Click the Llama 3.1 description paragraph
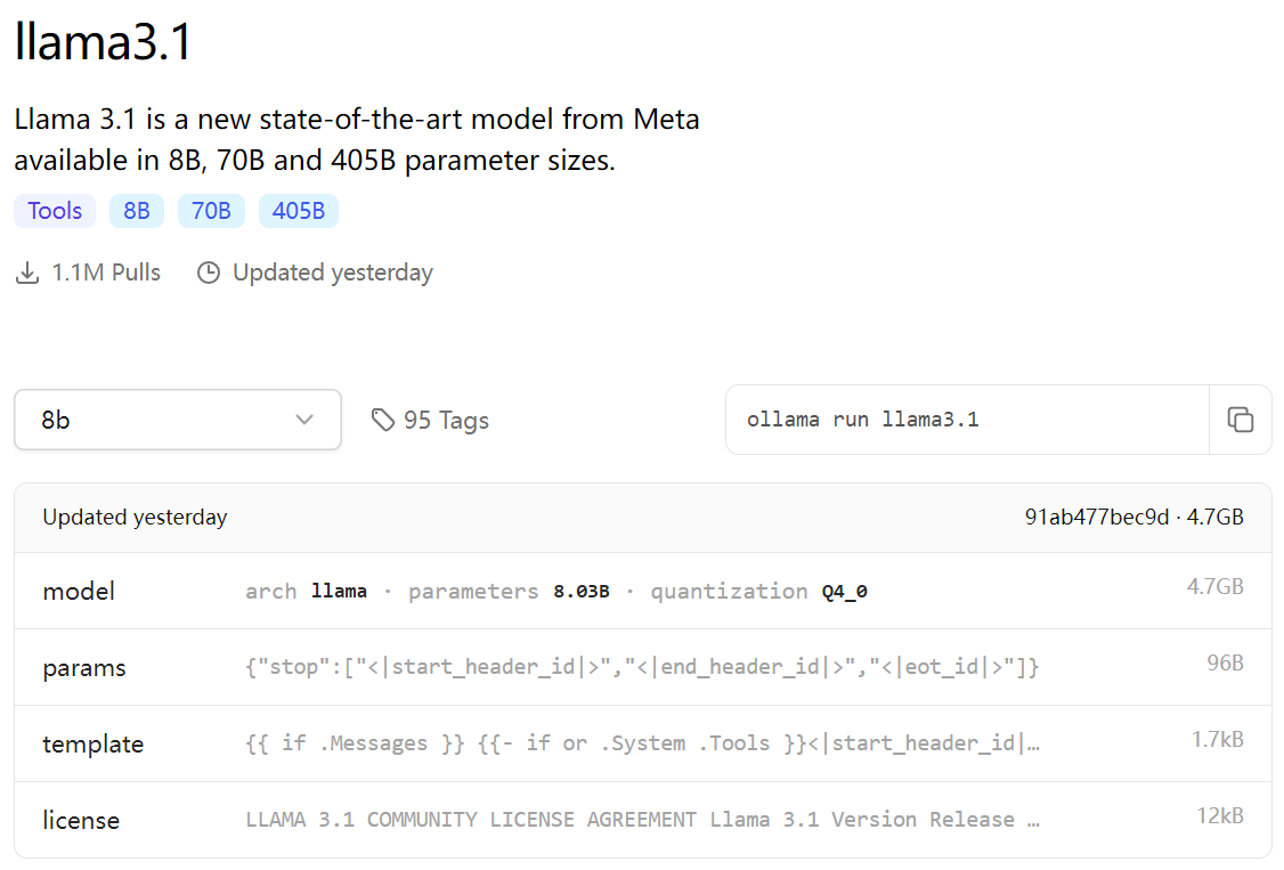The height and width of the screenshot is (870, 1284). pos(357,140)
